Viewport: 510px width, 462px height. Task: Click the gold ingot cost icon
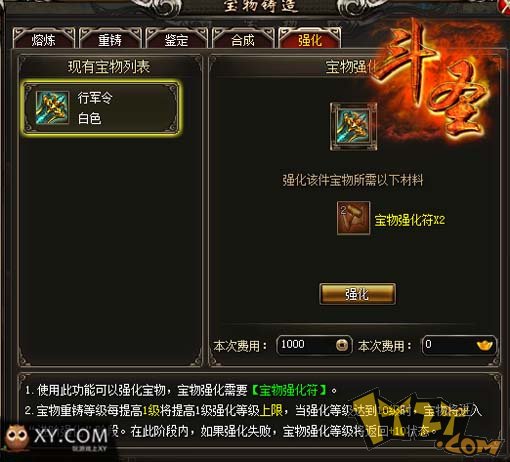(x=484, y=345)
